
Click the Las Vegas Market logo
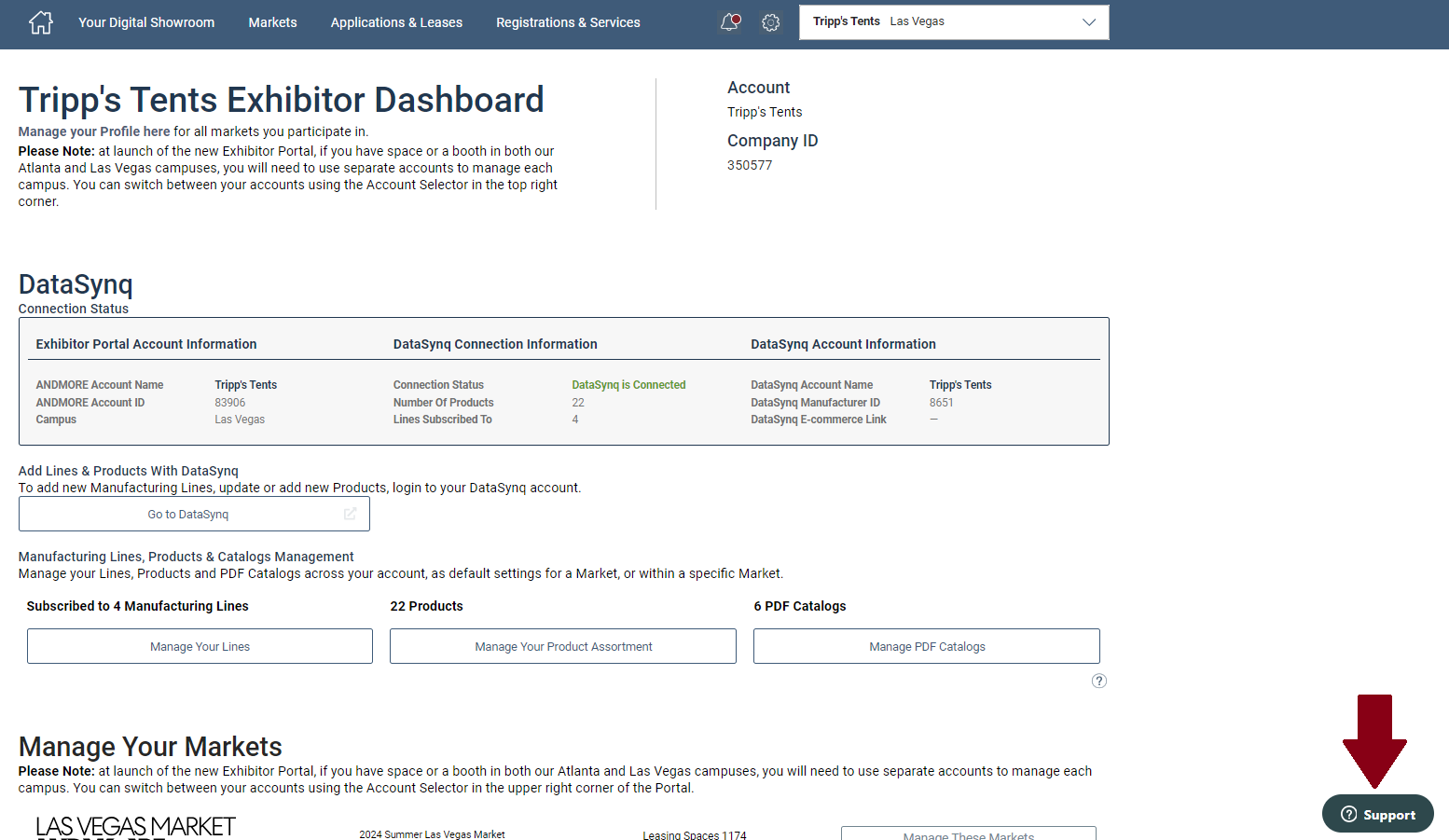click(135, 828)
